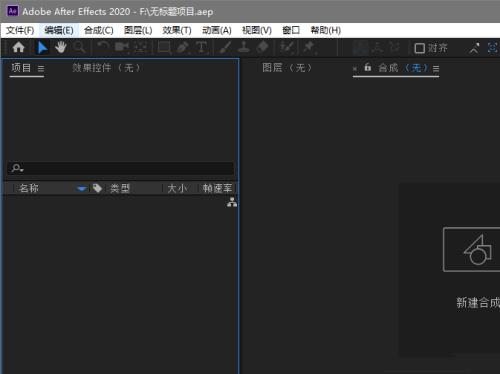The image size is (500, 374).
Task: Sort by the 帧速率 column header
Action: 217,189
